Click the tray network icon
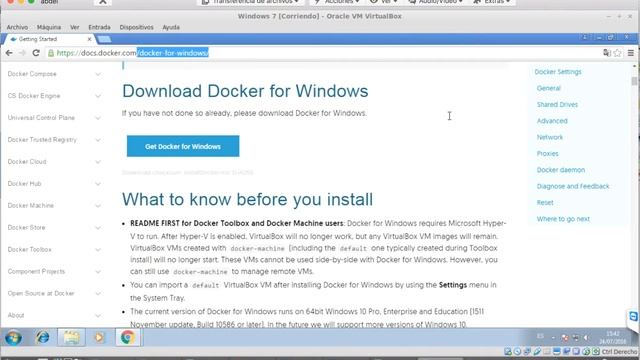Screen dimensions: 640x360 pyautogui.click(x=576, y=338)
